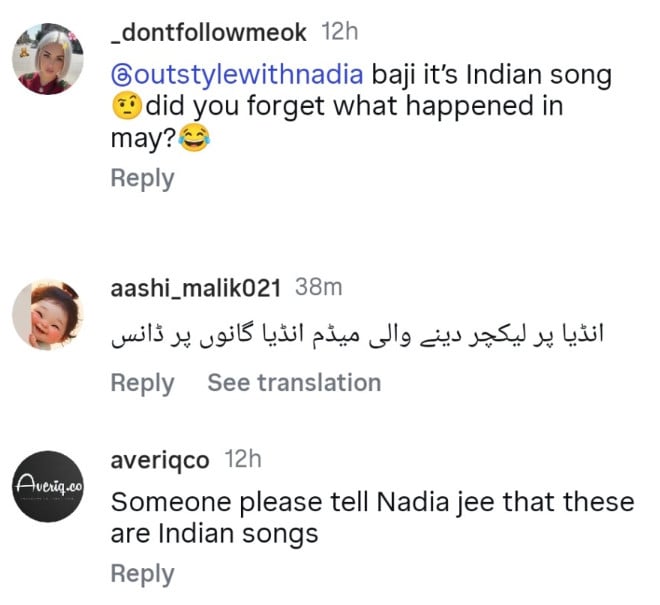Click the averiqco username
This screenshot has height=605, width=660.
(160, 460)
